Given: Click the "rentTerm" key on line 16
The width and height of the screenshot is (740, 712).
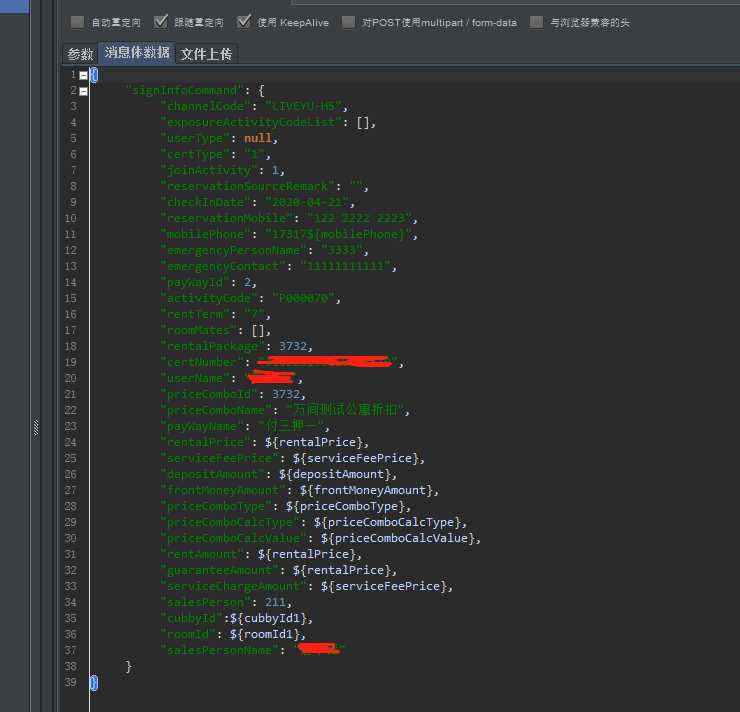Looking at the screenshot, I should [195, 314].
